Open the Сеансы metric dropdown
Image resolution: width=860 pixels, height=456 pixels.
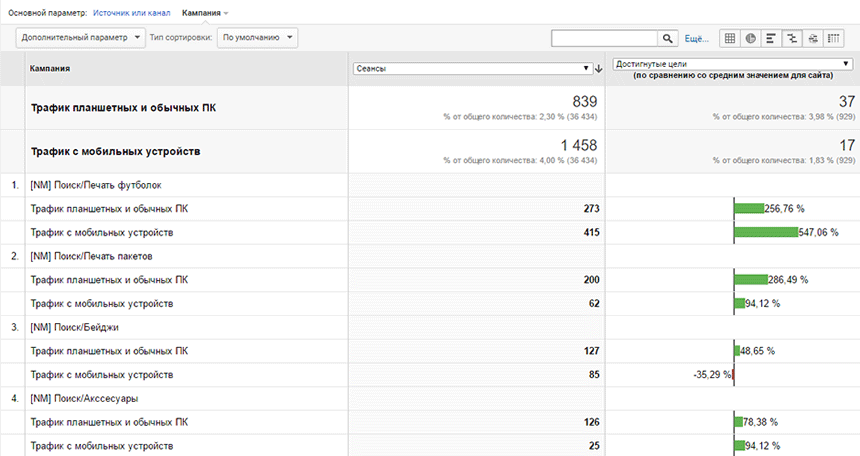pyautogui.click(x=473, y=69)
